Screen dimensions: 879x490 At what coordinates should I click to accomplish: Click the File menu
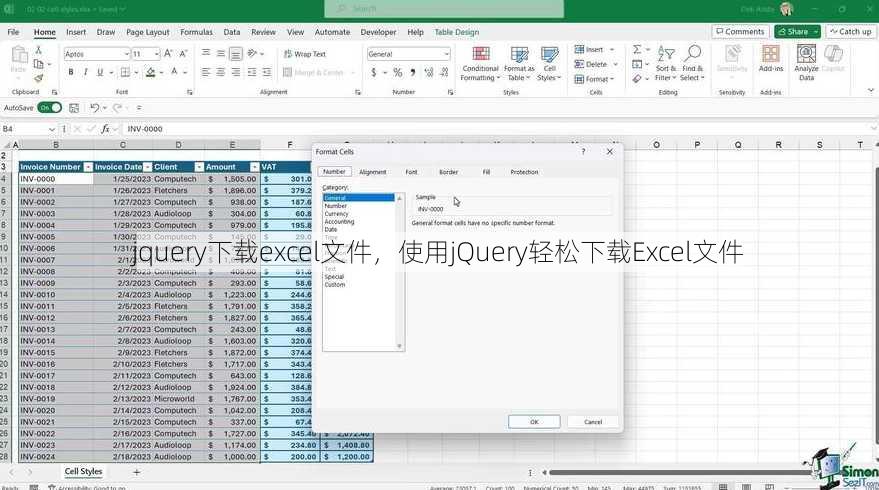click(13, 32)
